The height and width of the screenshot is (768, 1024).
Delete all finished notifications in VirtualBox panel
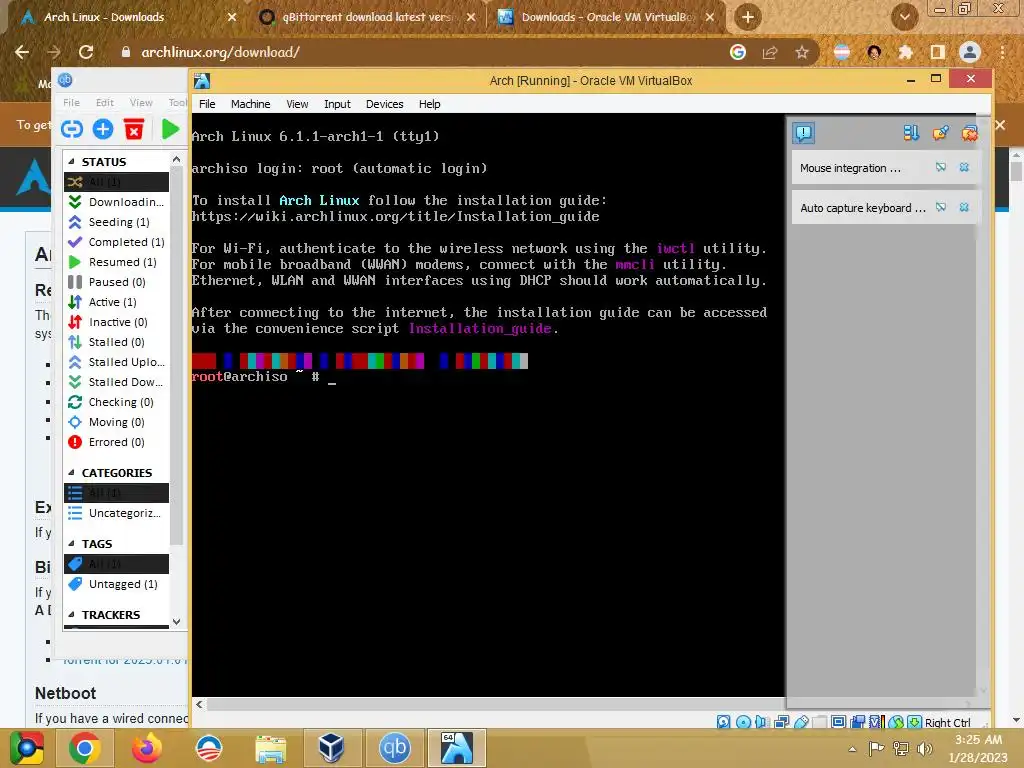[x=970, y=133]
